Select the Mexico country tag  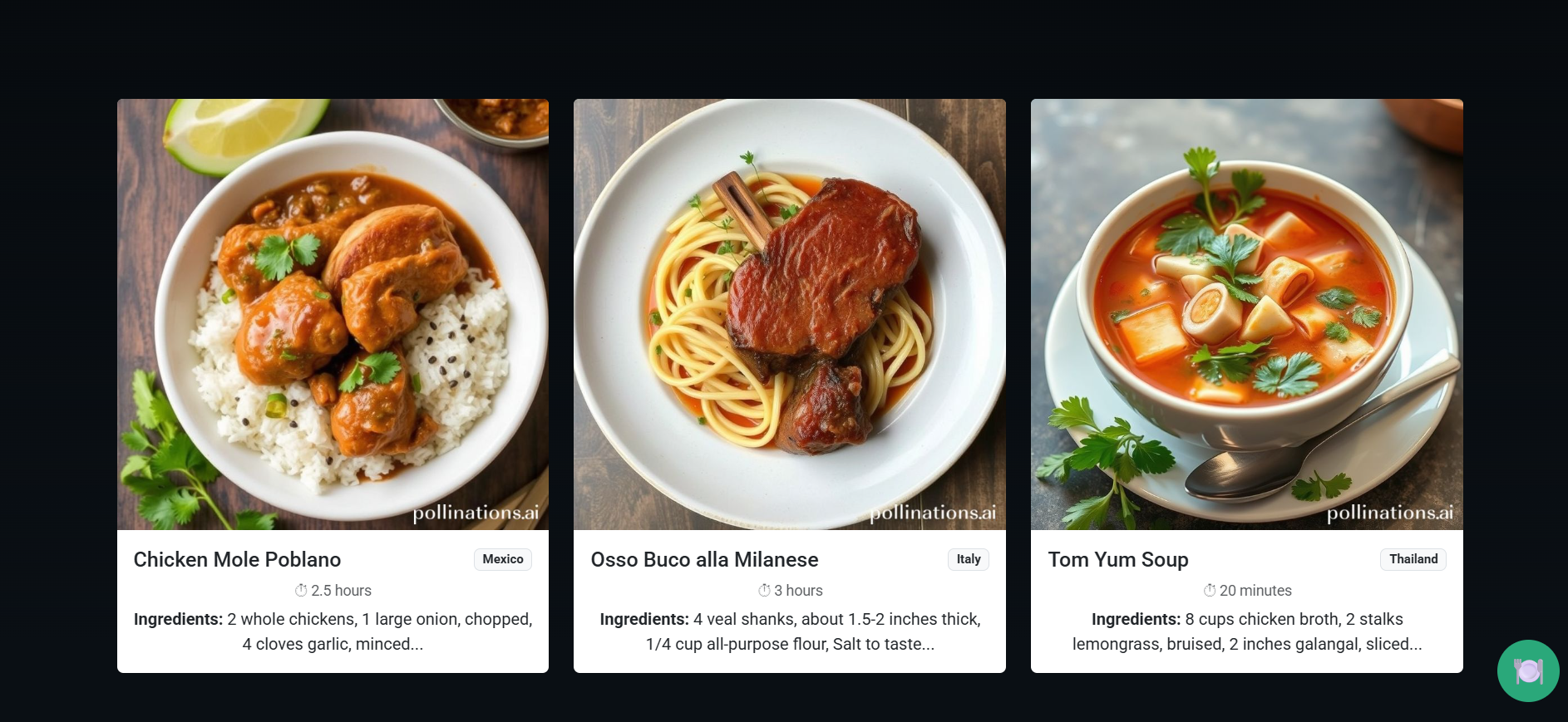coord(503,559)
